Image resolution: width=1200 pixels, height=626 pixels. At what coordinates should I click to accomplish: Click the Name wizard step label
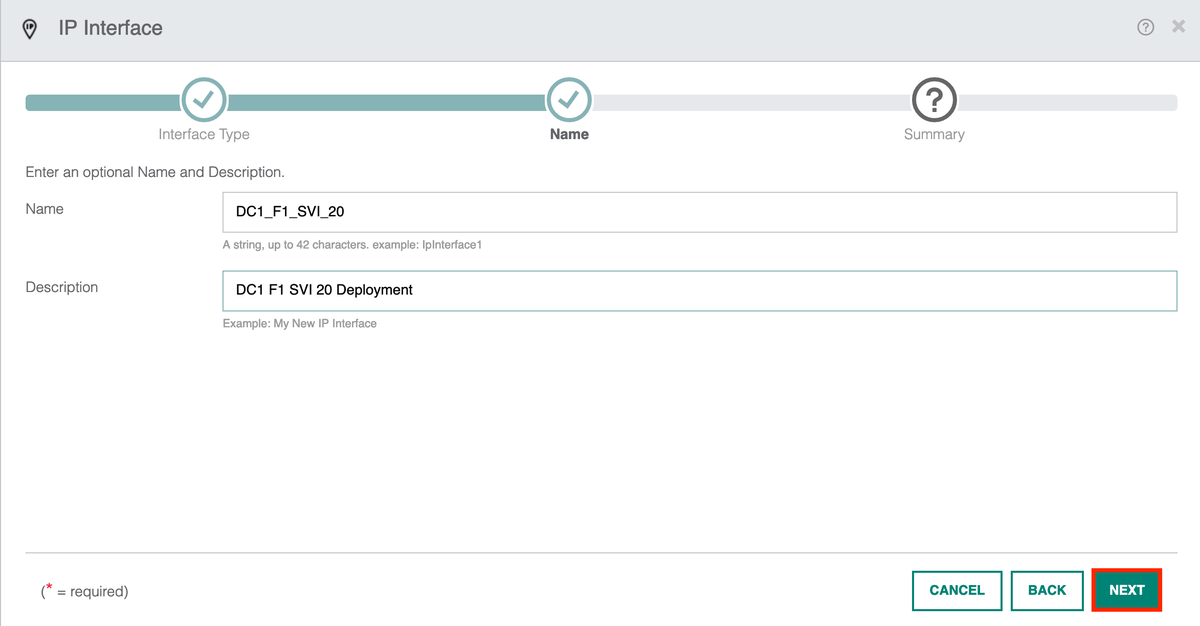tap(568, 133)
